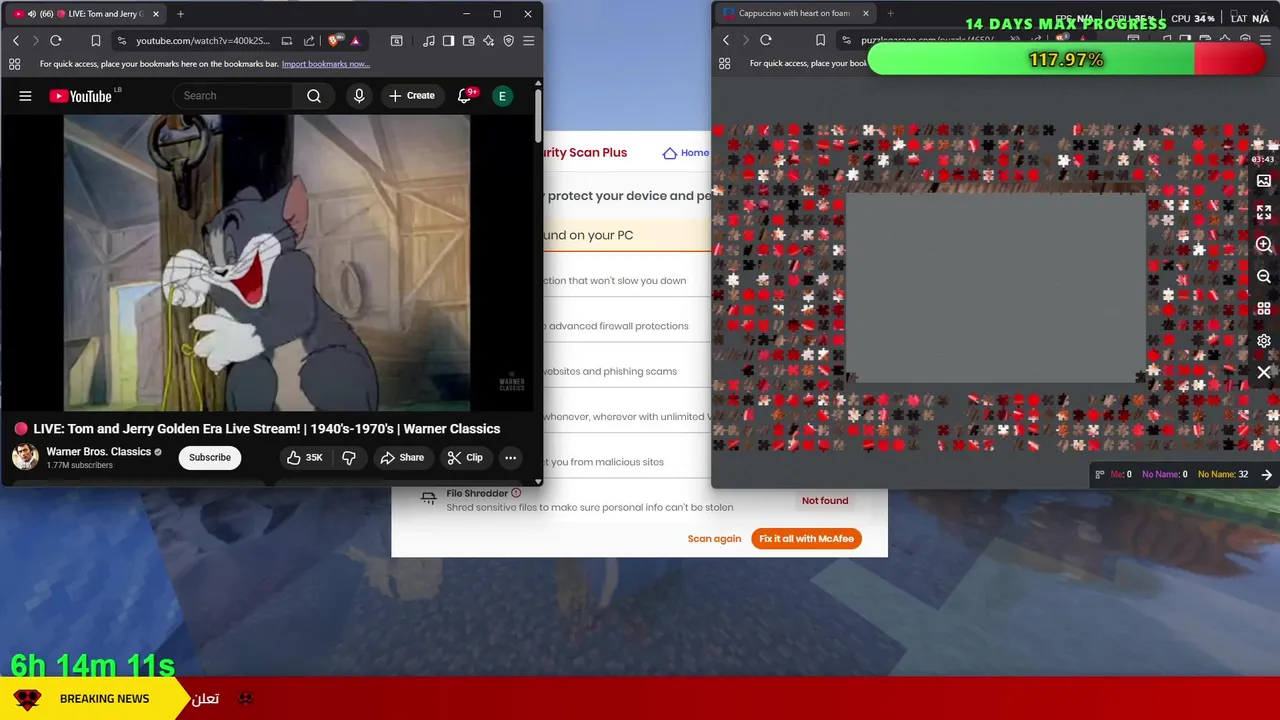The image size is (1280, 720).
Task: Select the Cappuccino with heart on foam tab
Action: [x=795, y=13]
